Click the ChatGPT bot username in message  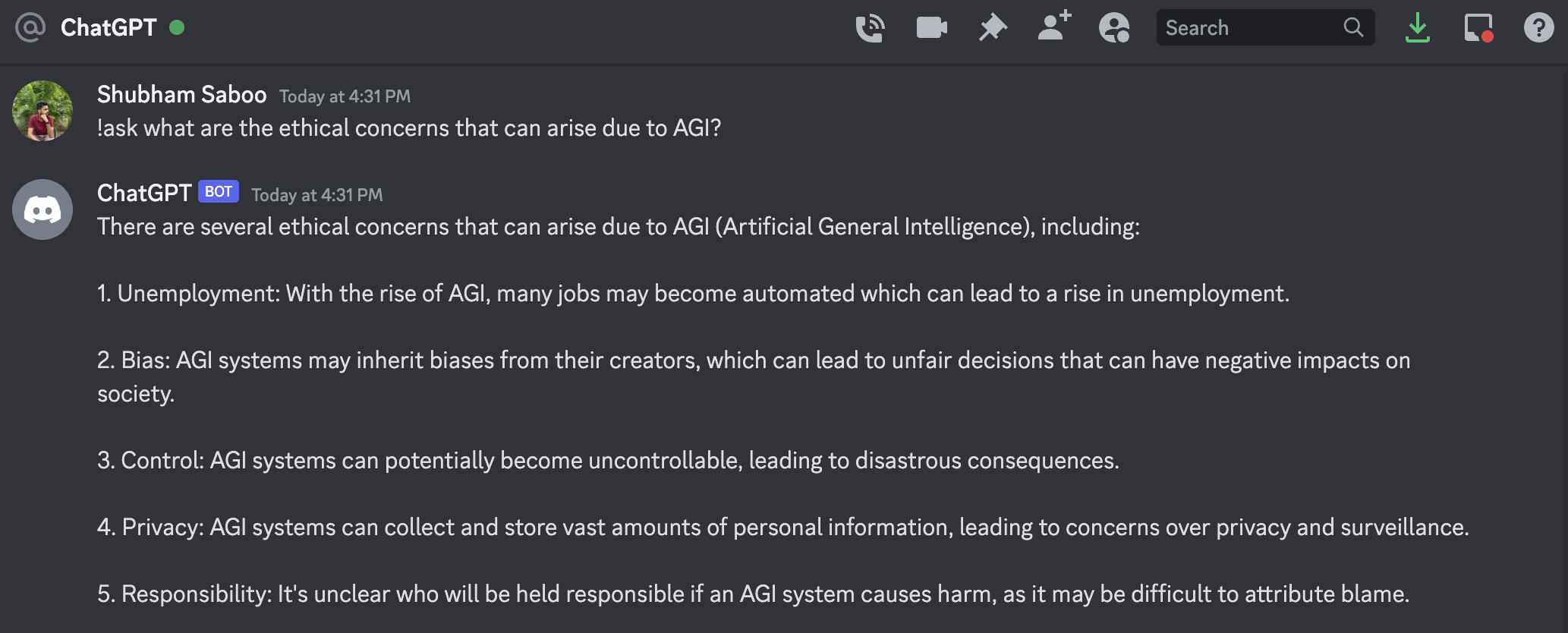tap(144, 193)
